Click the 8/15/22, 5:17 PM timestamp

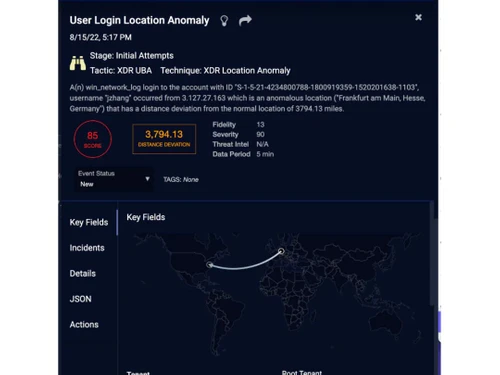(100, 37)
